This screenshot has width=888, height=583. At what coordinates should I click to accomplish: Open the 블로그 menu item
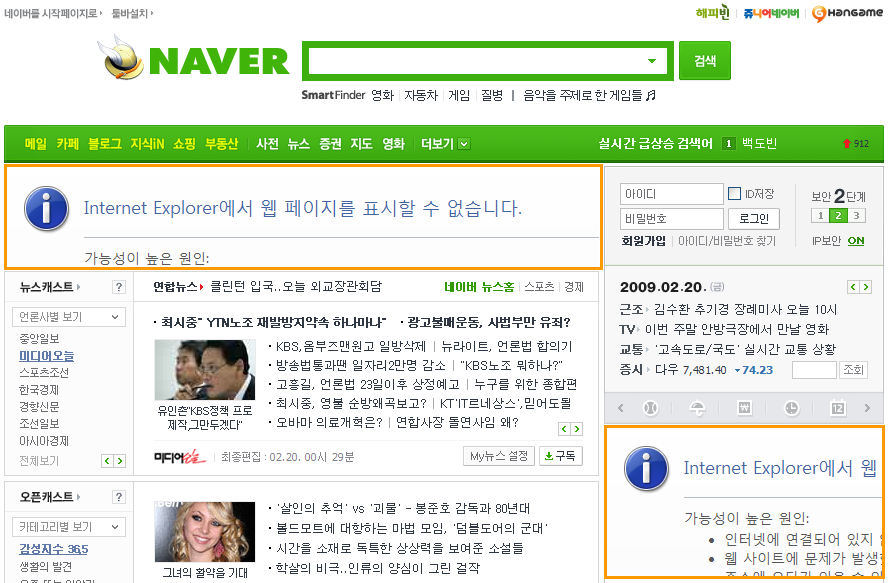point(105,144)
